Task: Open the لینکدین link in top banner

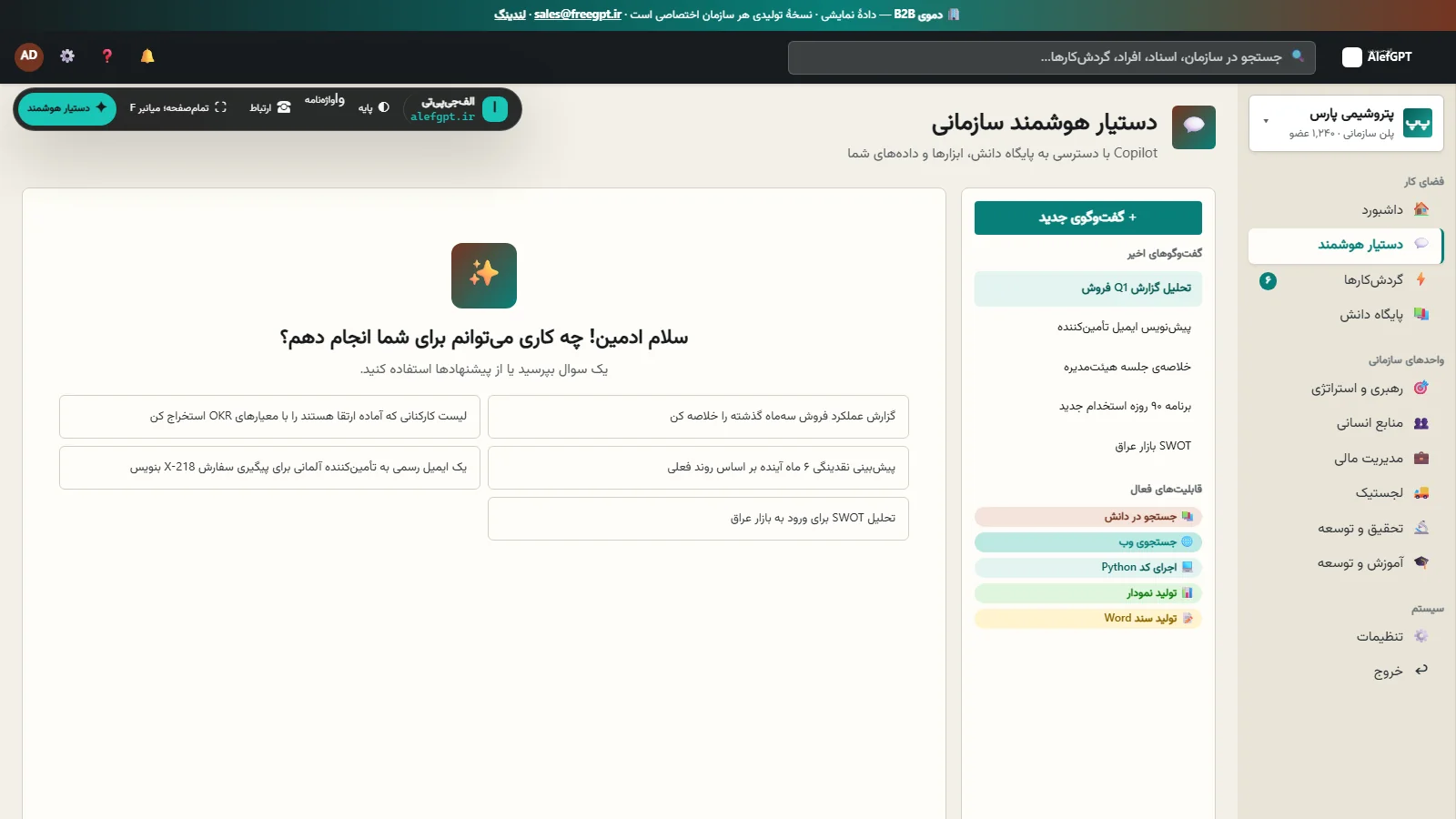Action: (x=510, y=15)
